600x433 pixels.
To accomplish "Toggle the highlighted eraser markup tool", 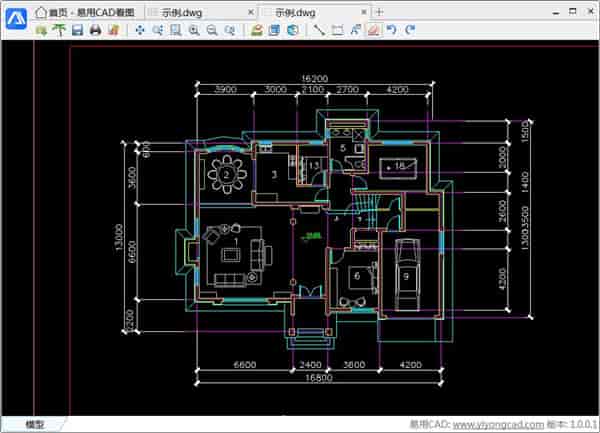I will click(x=373, y=31).
